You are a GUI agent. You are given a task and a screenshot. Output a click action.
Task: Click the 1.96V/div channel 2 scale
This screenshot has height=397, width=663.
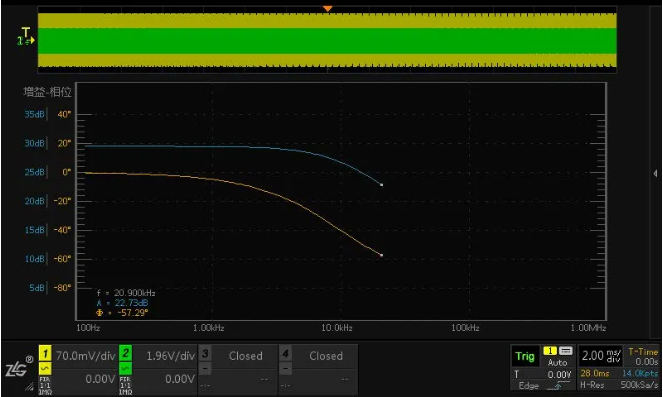point(171,356)
